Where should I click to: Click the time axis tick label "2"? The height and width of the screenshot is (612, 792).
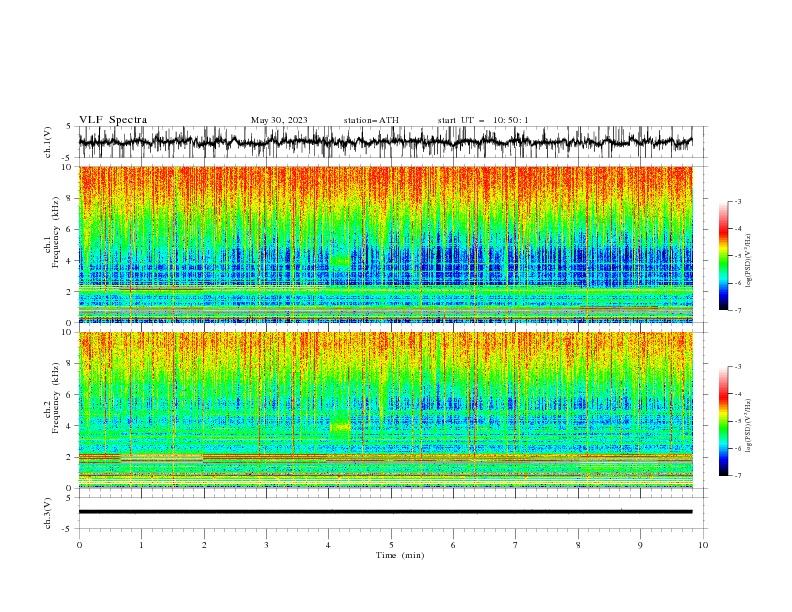[204, 545]
